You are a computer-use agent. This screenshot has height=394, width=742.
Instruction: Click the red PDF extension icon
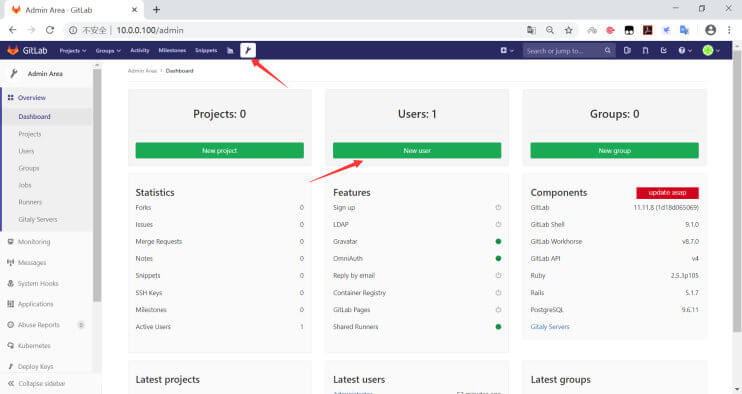647,30
